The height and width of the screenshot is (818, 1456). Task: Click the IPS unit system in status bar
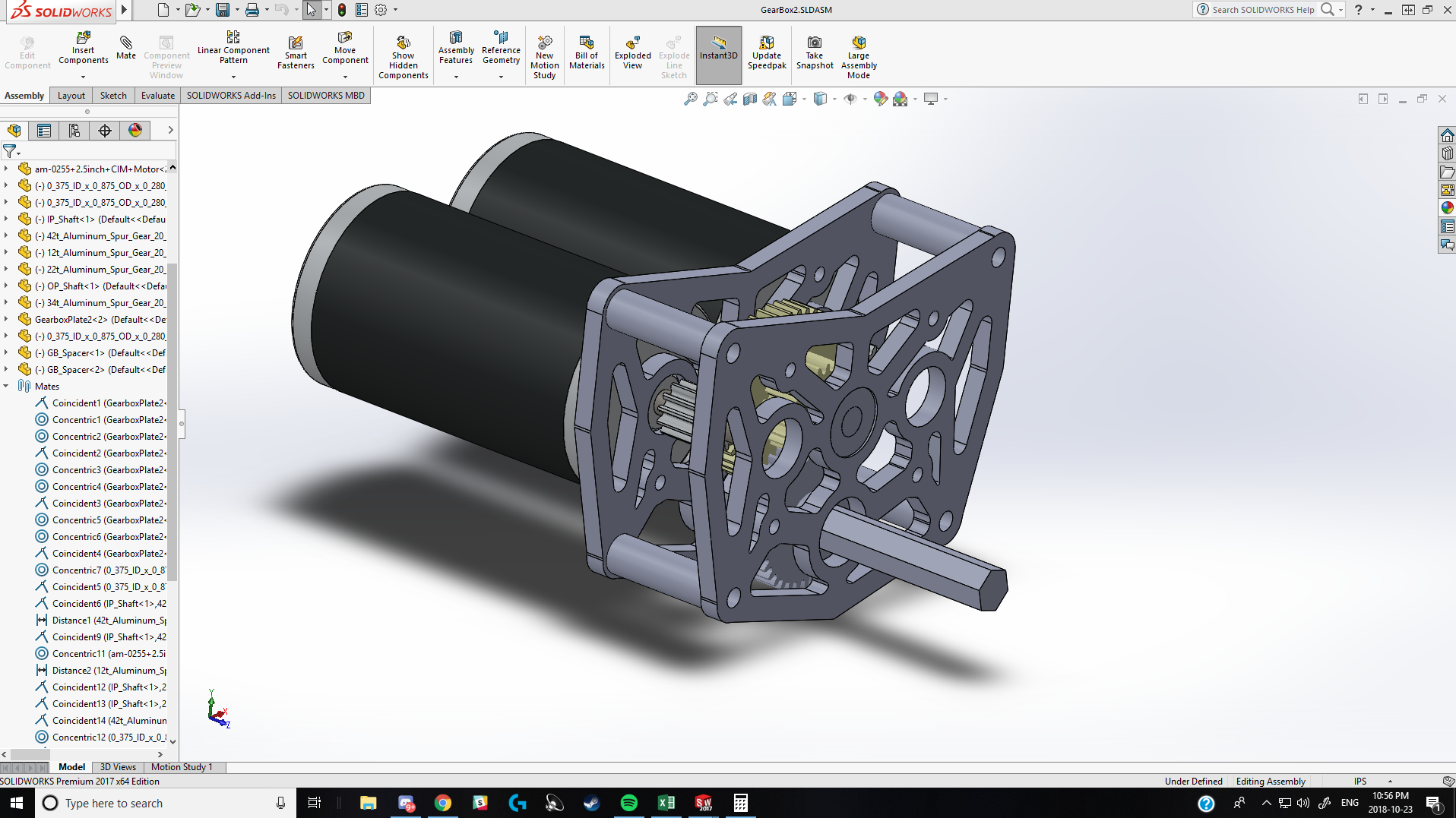(1360, 782)
